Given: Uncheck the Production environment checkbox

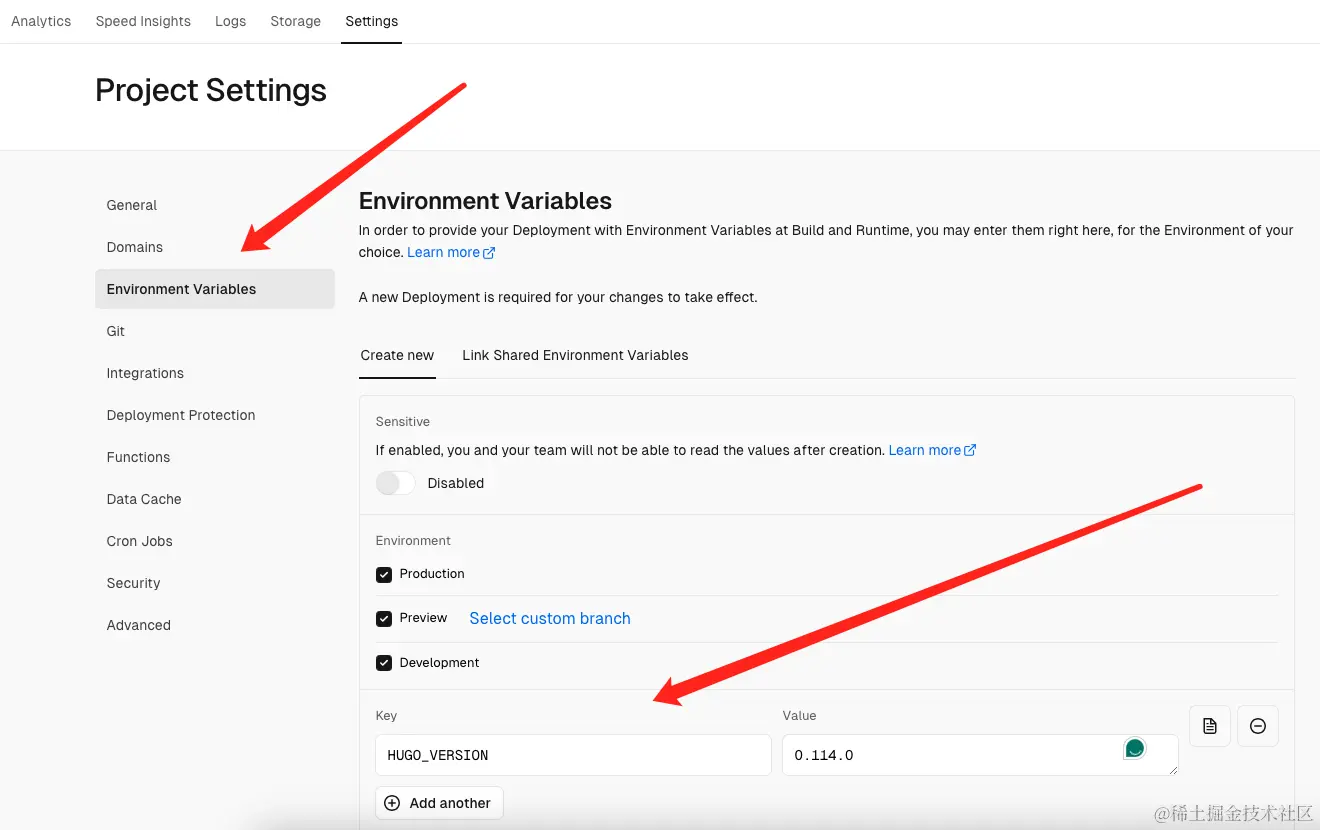Looking at the screenshot, I should click(384, 575).
